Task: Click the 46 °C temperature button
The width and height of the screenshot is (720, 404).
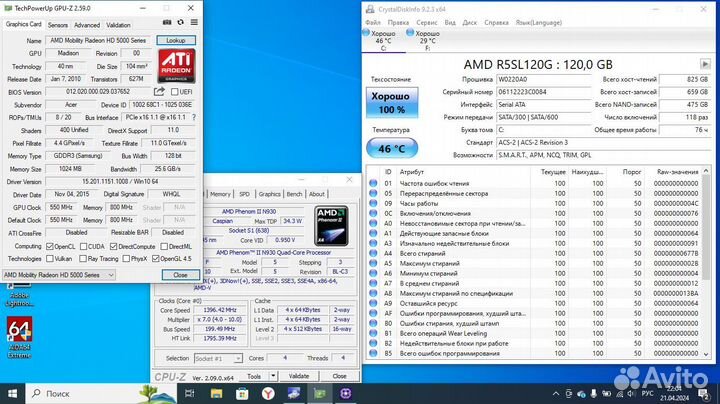Action: pyautogui.click(x=392, y=148)
